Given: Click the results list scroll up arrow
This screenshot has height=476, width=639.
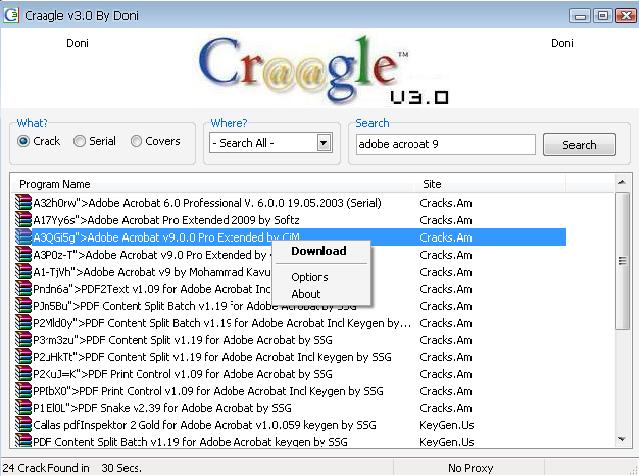Looking at the screenshot, I should pos(621,183).
